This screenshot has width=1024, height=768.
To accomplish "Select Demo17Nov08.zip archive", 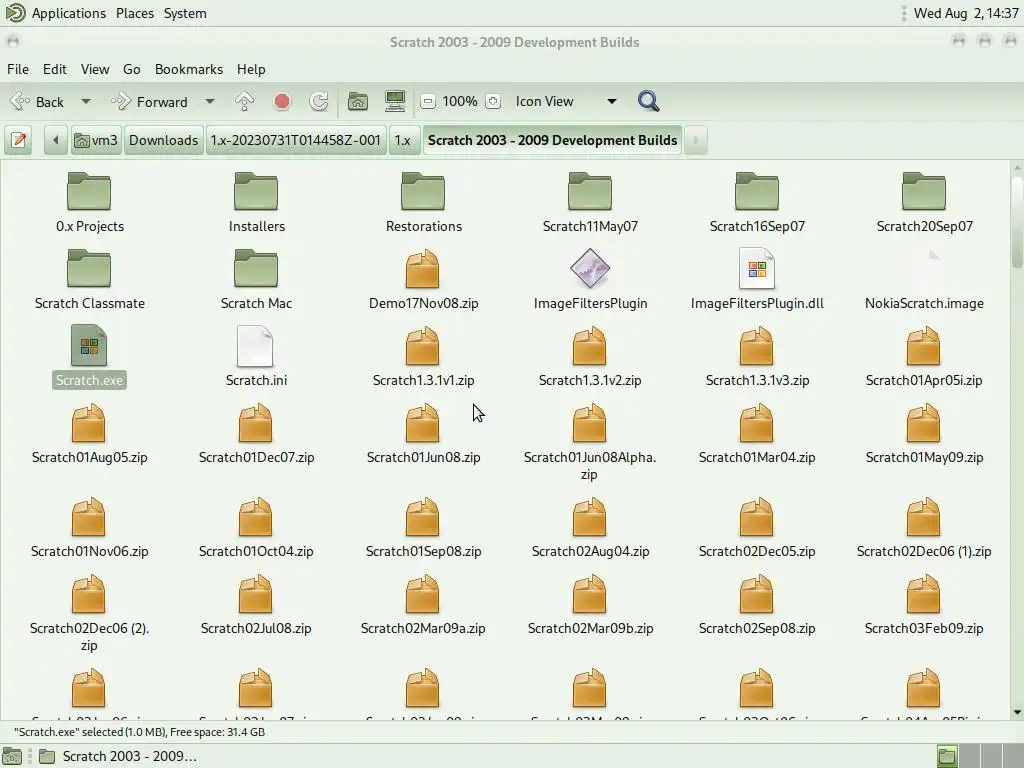I will (423, 280).
